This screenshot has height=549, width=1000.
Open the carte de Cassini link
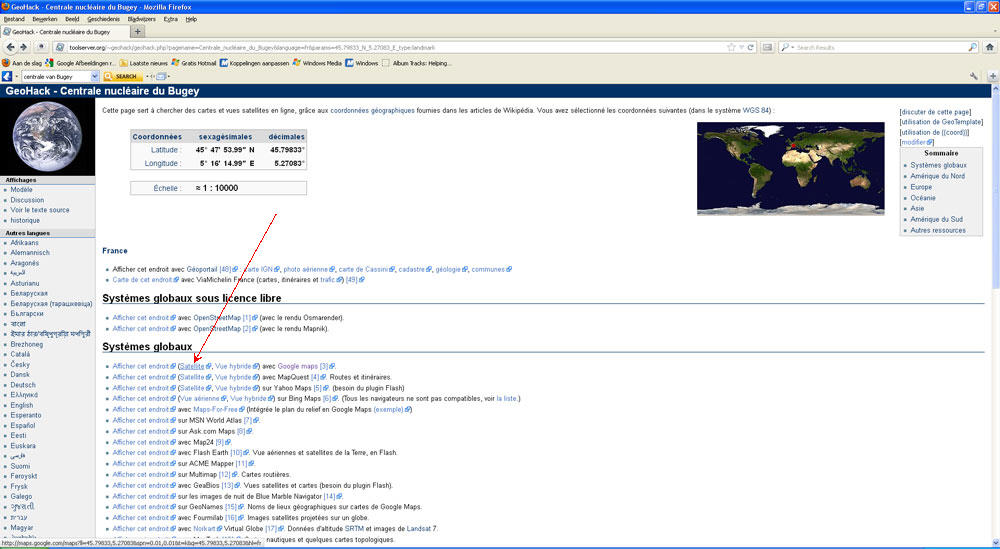[x=364, y=269]
